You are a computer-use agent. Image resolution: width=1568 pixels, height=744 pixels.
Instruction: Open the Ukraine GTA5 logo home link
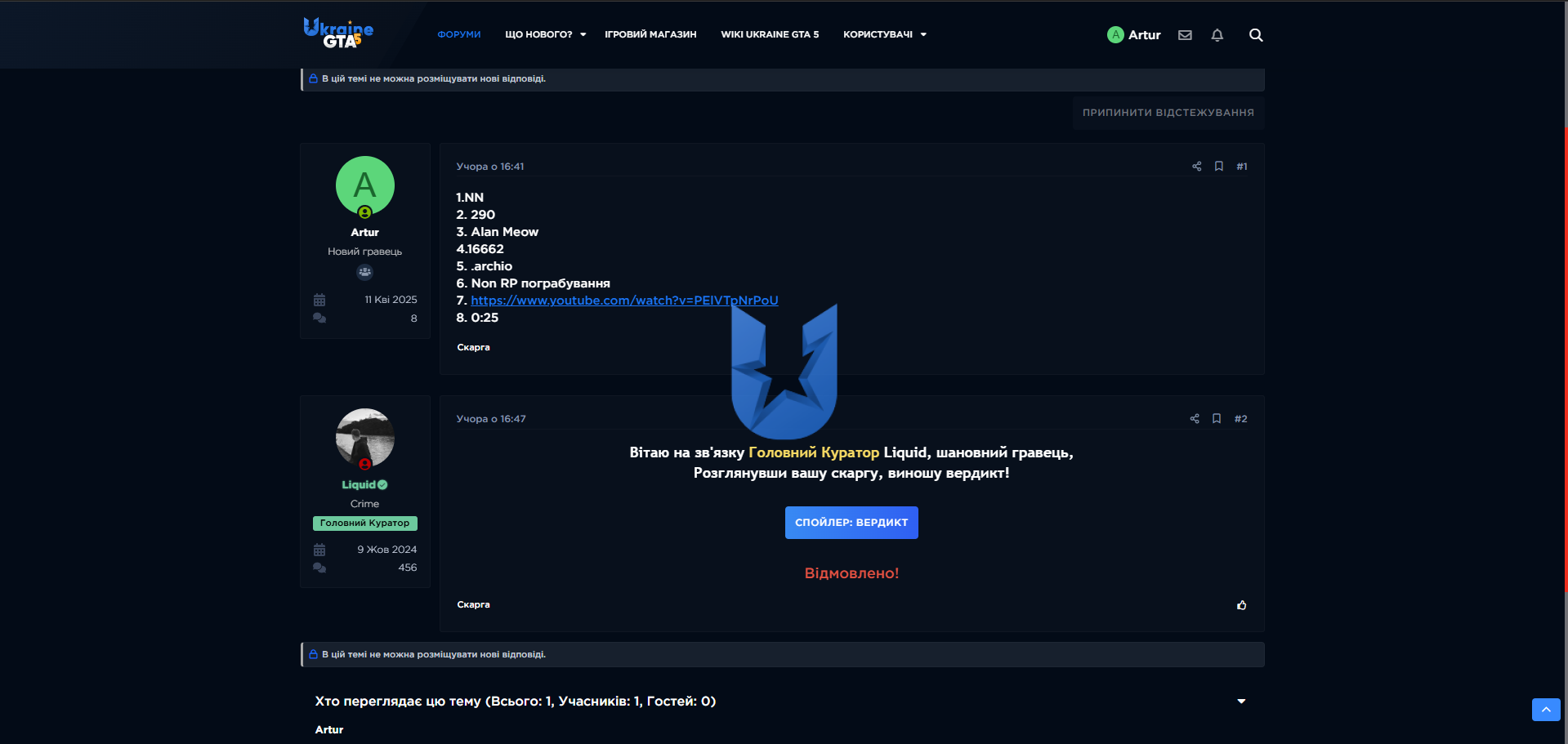(x=338, y=33)
